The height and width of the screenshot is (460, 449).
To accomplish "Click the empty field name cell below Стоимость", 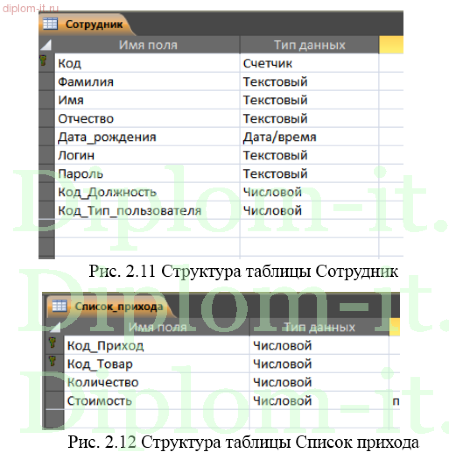I will [157, 419].
